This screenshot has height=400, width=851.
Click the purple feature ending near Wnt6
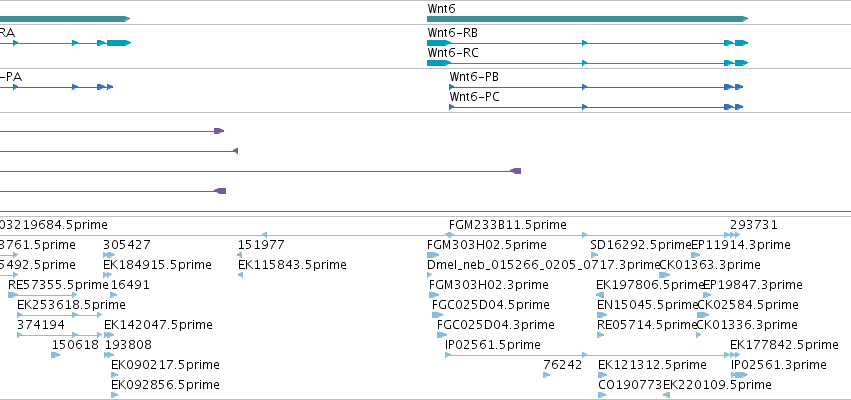[x=258, y=172]
